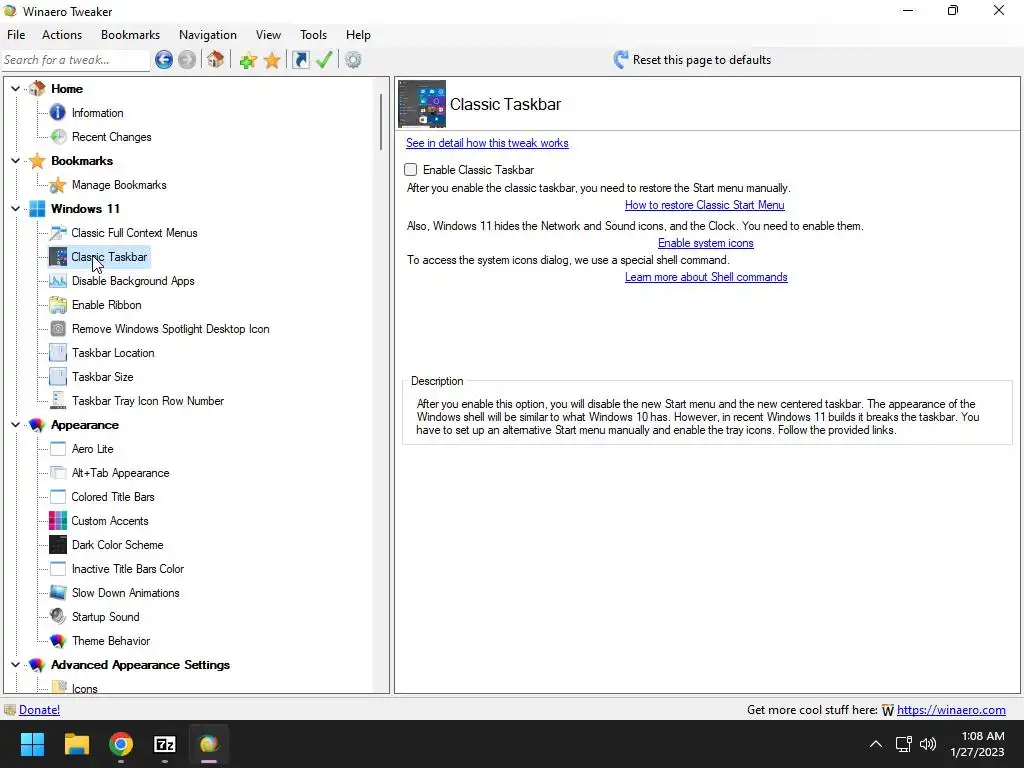Open the Tools menu
This screenshot has width=1024, height=768.
313,35
